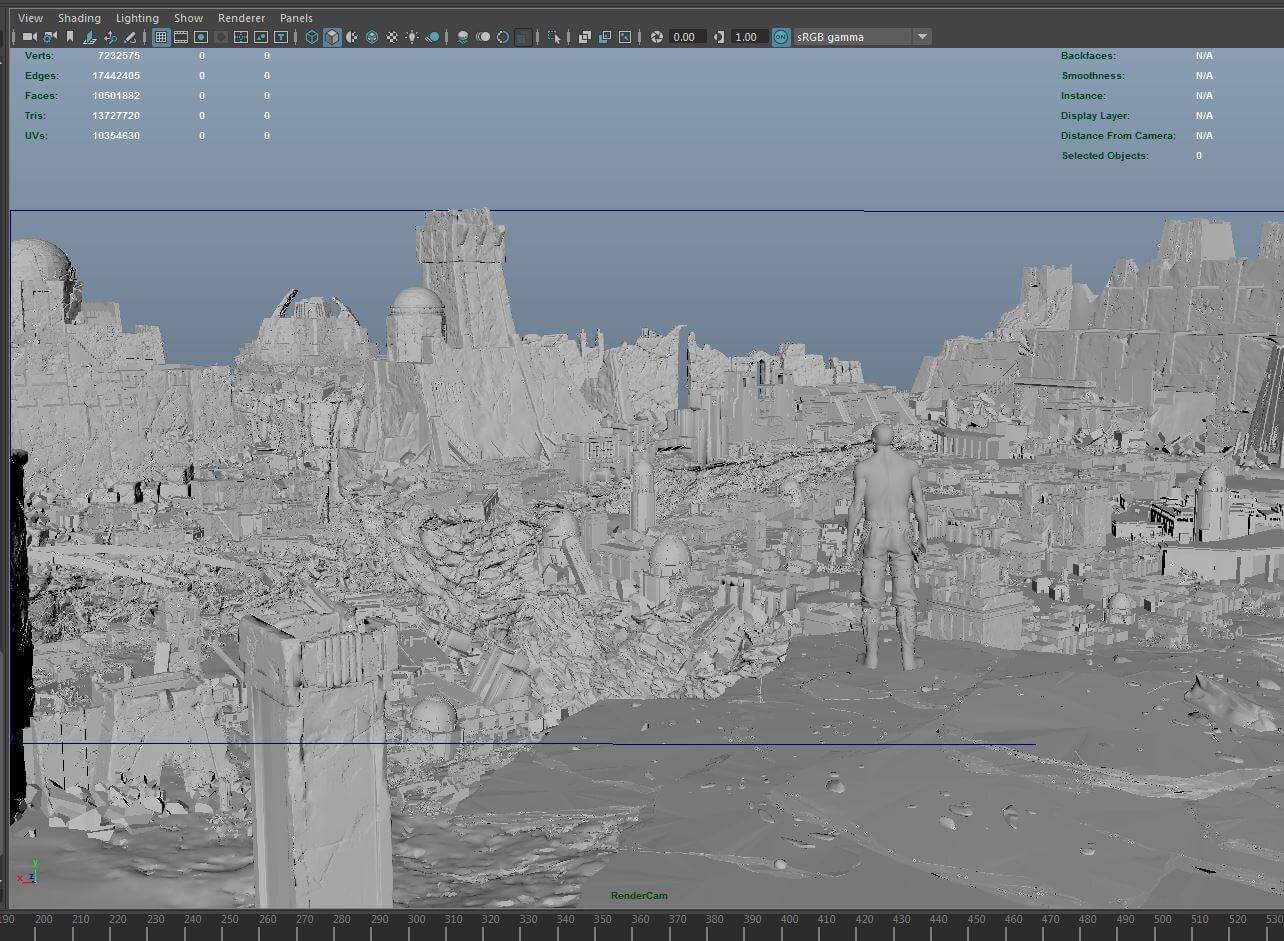The height and width of the screenshot is (941, 1284).
Task: Open the Lighting menu
Action: 137,18
